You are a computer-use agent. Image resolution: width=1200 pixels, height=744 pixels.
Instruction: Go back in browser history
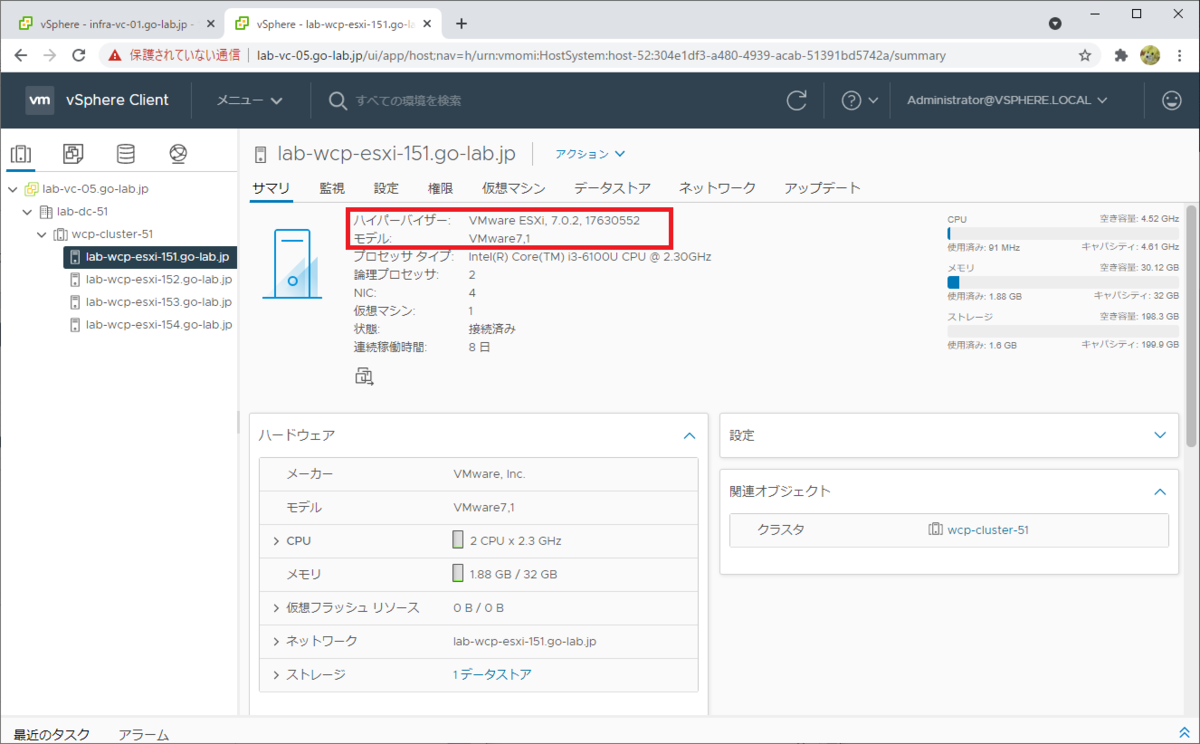tap(21, 56)
